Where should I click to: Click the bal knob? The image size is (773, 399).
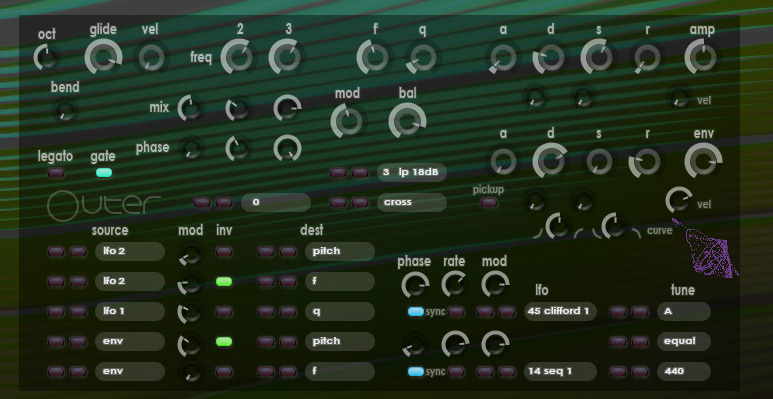pyautogui.click(x=407, y=121)
